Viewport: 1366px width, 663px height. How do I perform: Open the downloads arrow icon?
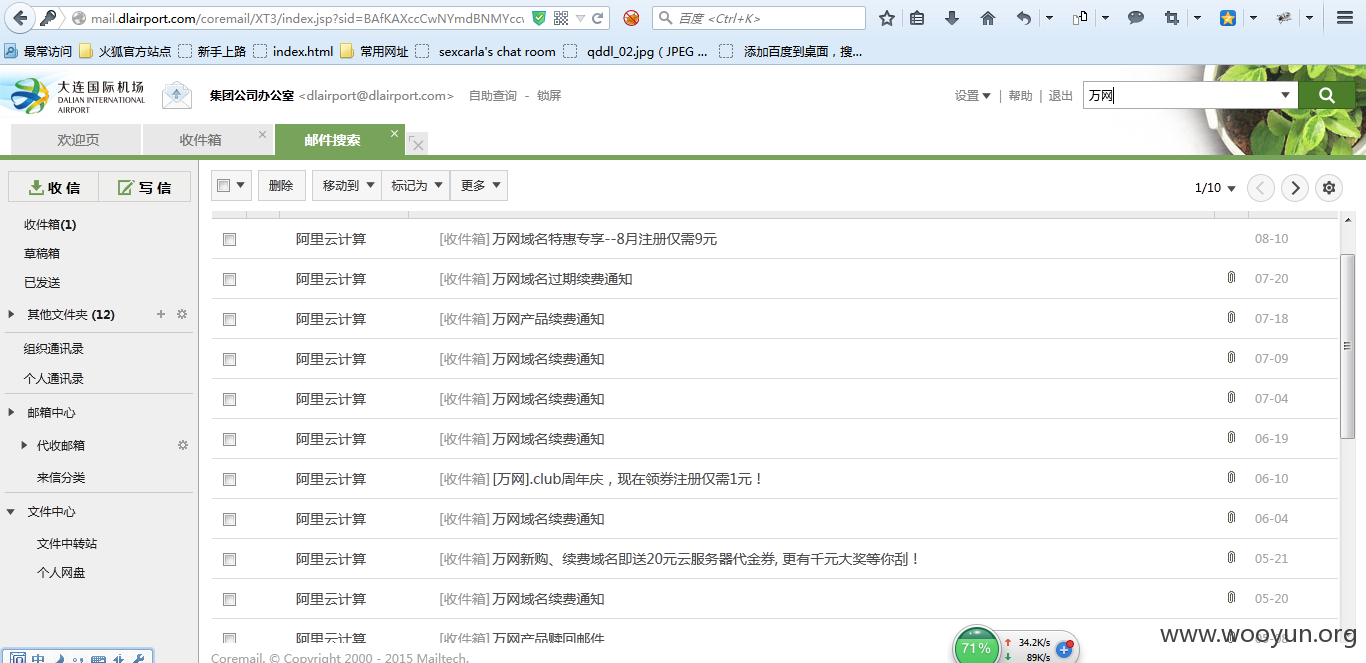952,18
